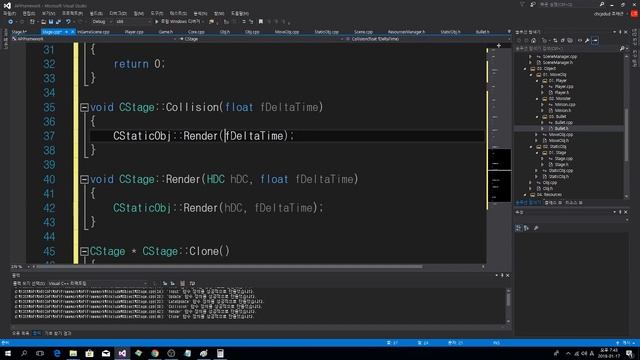
Task: Close the Stage.cpp editor tab
Action: coord(73,32)
